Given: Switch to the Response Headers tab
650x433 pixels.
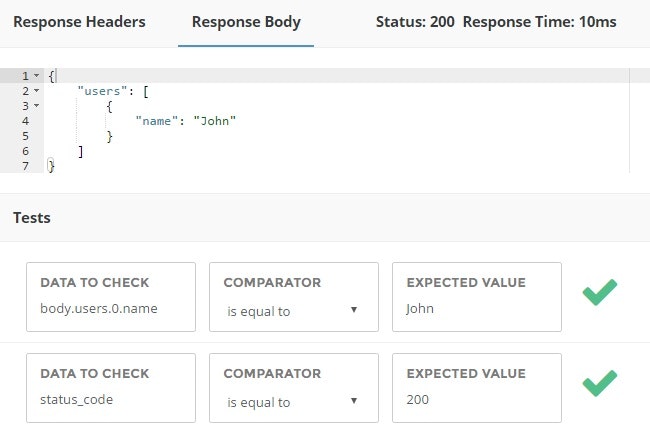Looking at the screenshot, I should [x=79, y=22].
